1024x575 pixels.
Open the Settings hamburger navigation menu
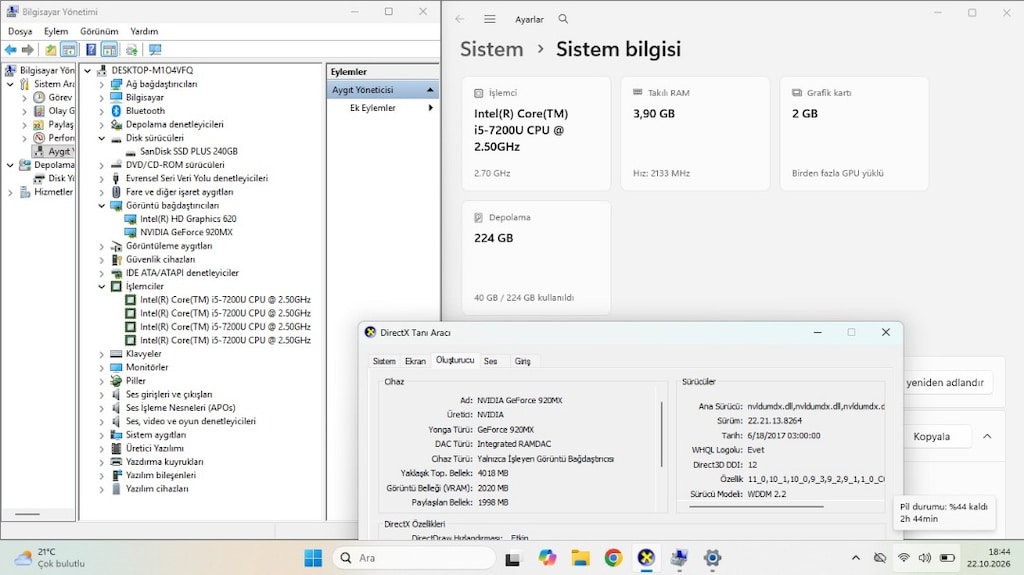(x=490, y=19)
